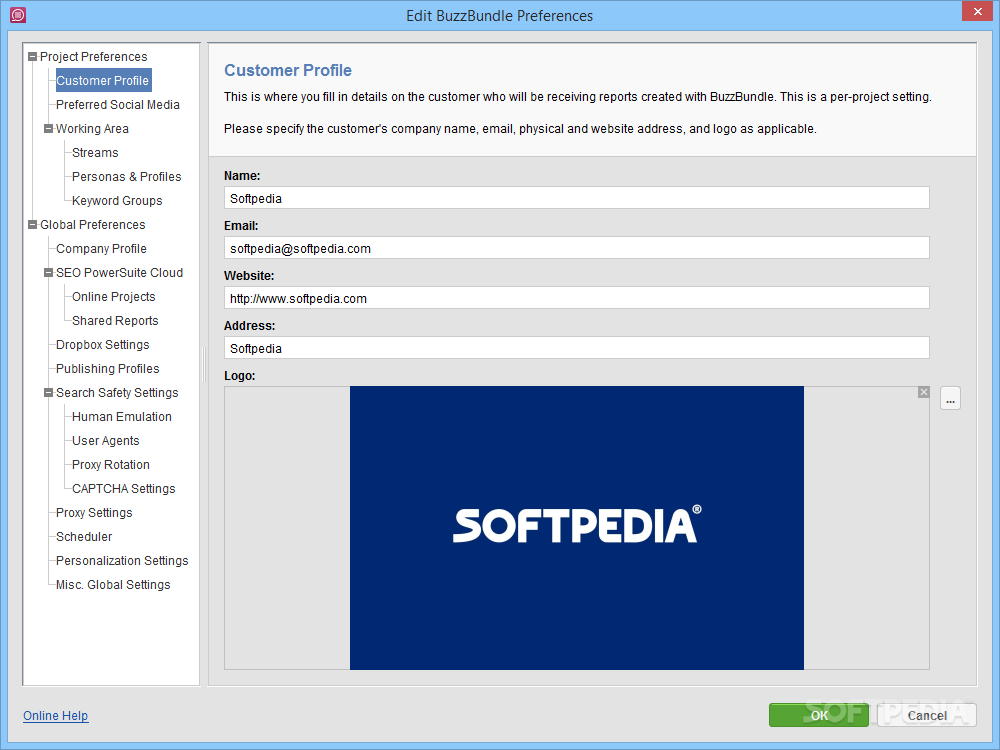
Task: Collapse the SEO PowerSuite Cloud node
Action: 48,273
